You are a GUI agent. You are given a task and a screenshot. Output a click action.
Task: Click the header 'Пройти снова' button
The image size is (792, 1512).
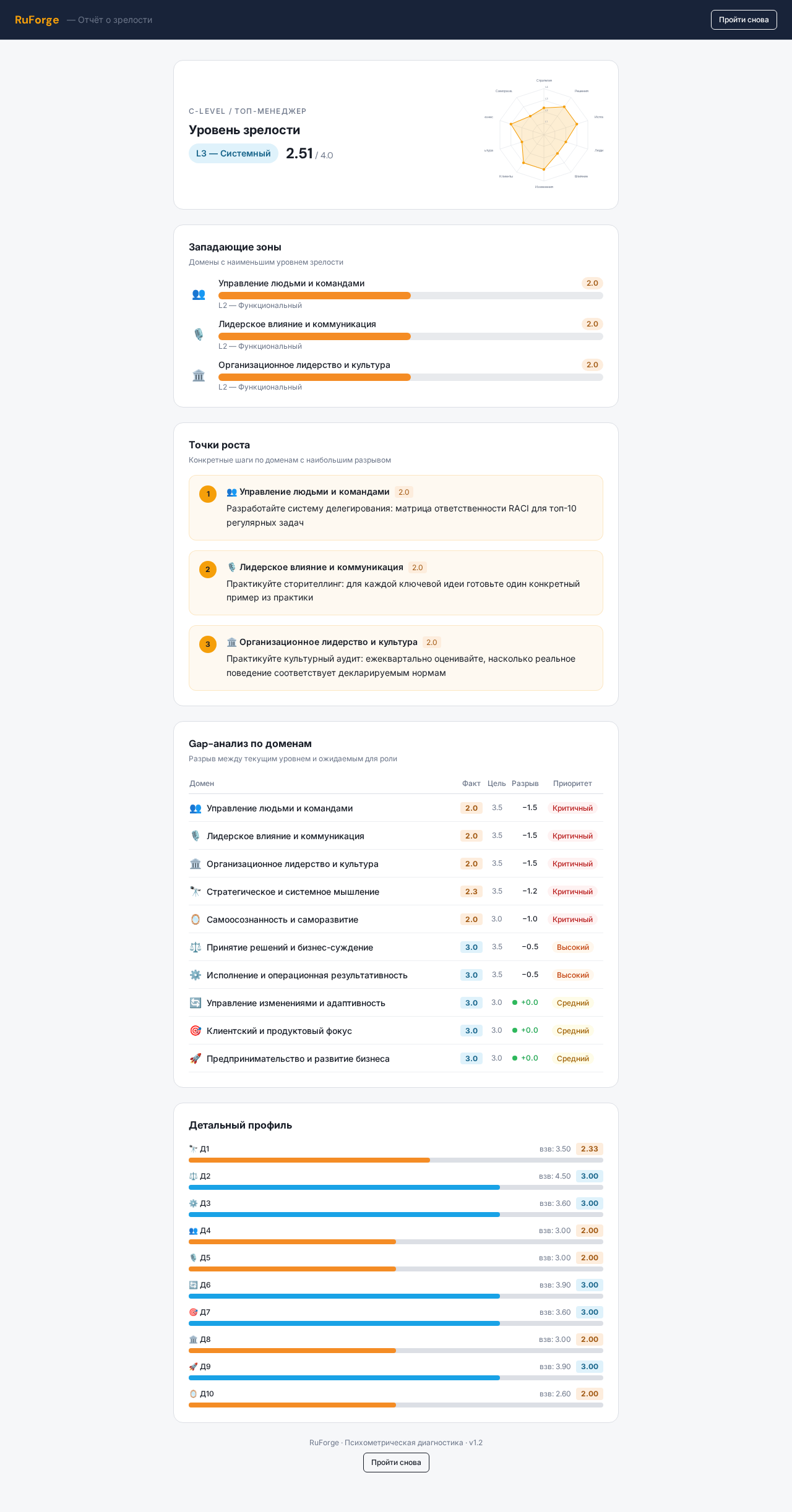744,20
